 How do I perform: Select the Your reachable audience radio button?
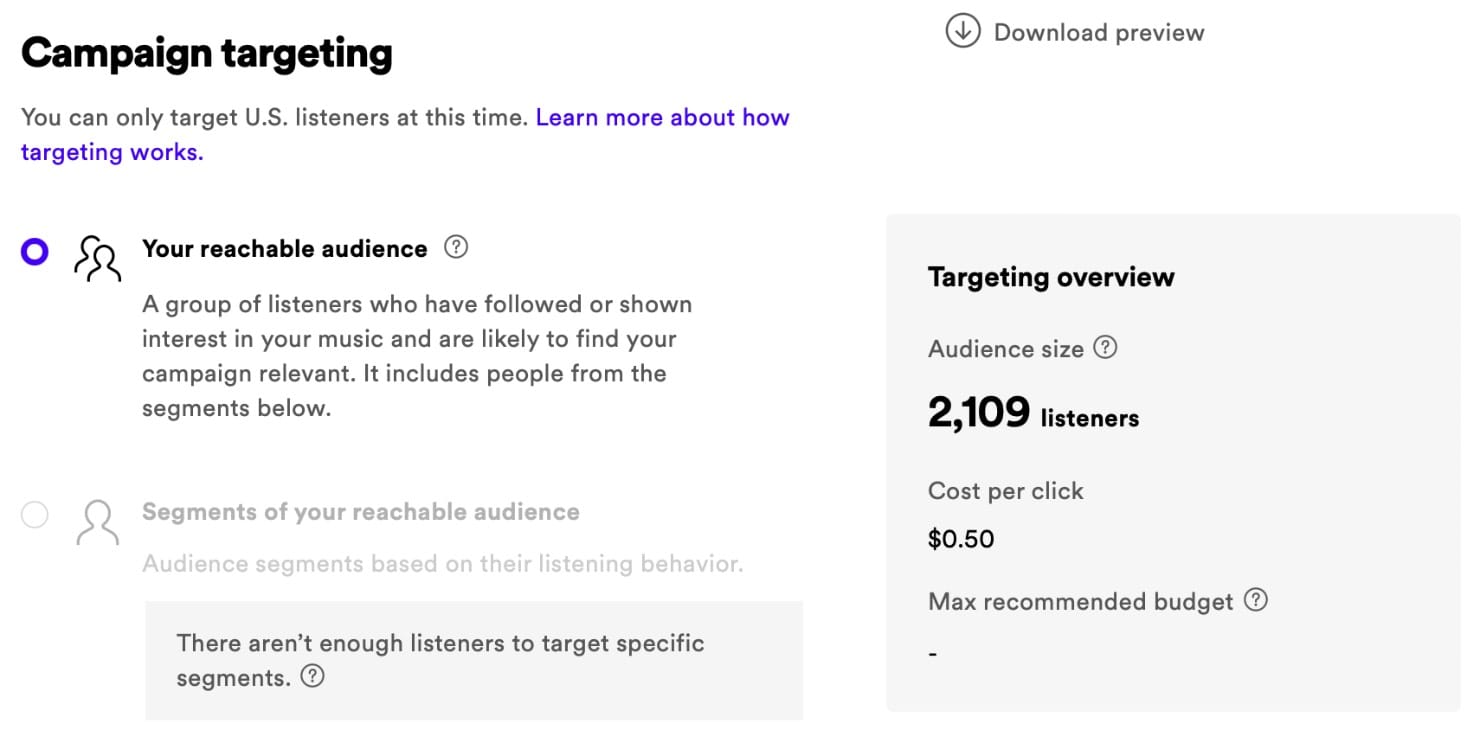[35, 251]
